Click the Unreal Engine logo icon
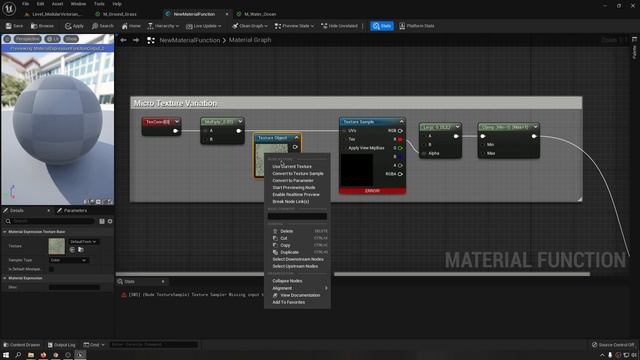The width and height of the screenshot is (640, 360). (9, 8)
